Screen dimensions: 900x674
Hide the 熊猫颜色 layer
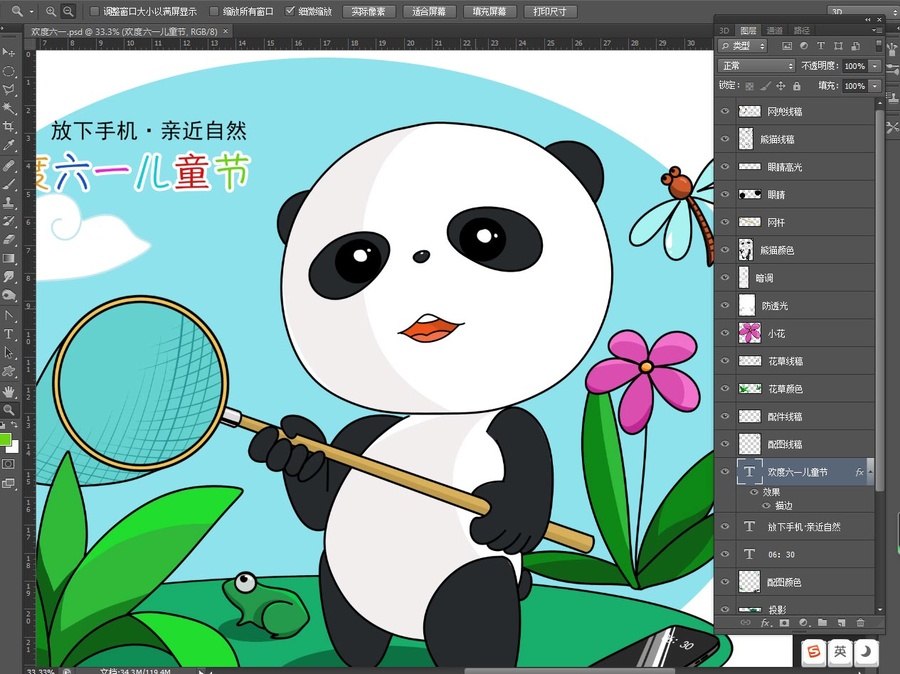pos(725,250)
